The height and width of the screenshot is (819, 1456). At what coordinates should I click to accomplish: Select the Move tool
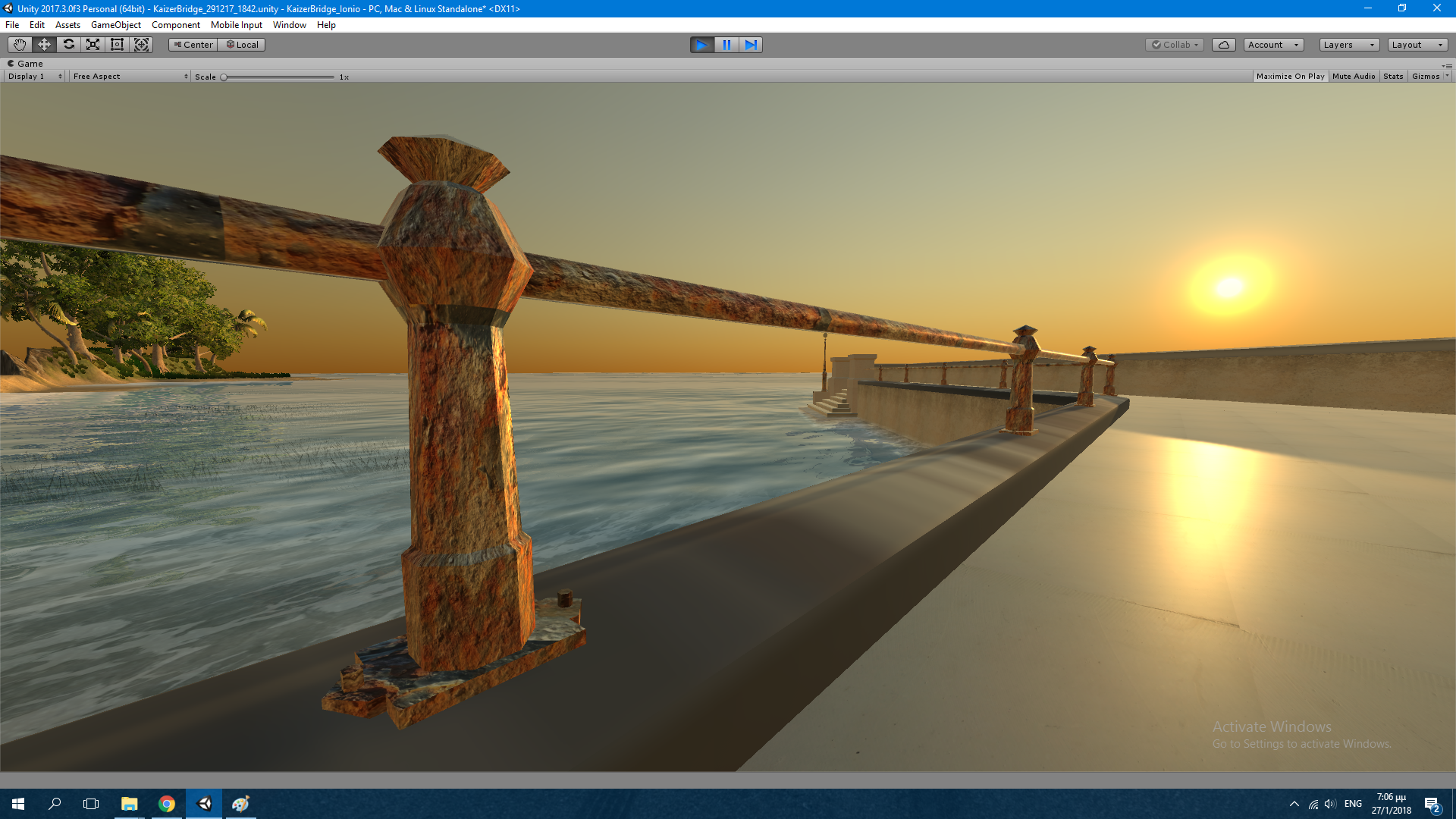pyautogui.click(x=44, y=45)
